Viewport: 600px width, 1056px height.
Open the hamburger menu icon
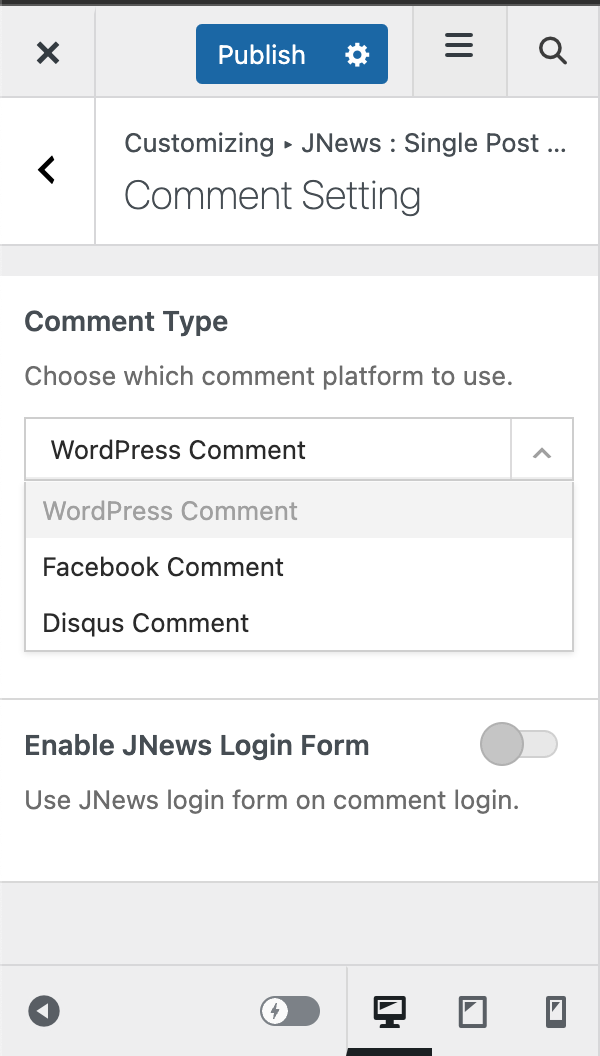click(x=459, y=48)
